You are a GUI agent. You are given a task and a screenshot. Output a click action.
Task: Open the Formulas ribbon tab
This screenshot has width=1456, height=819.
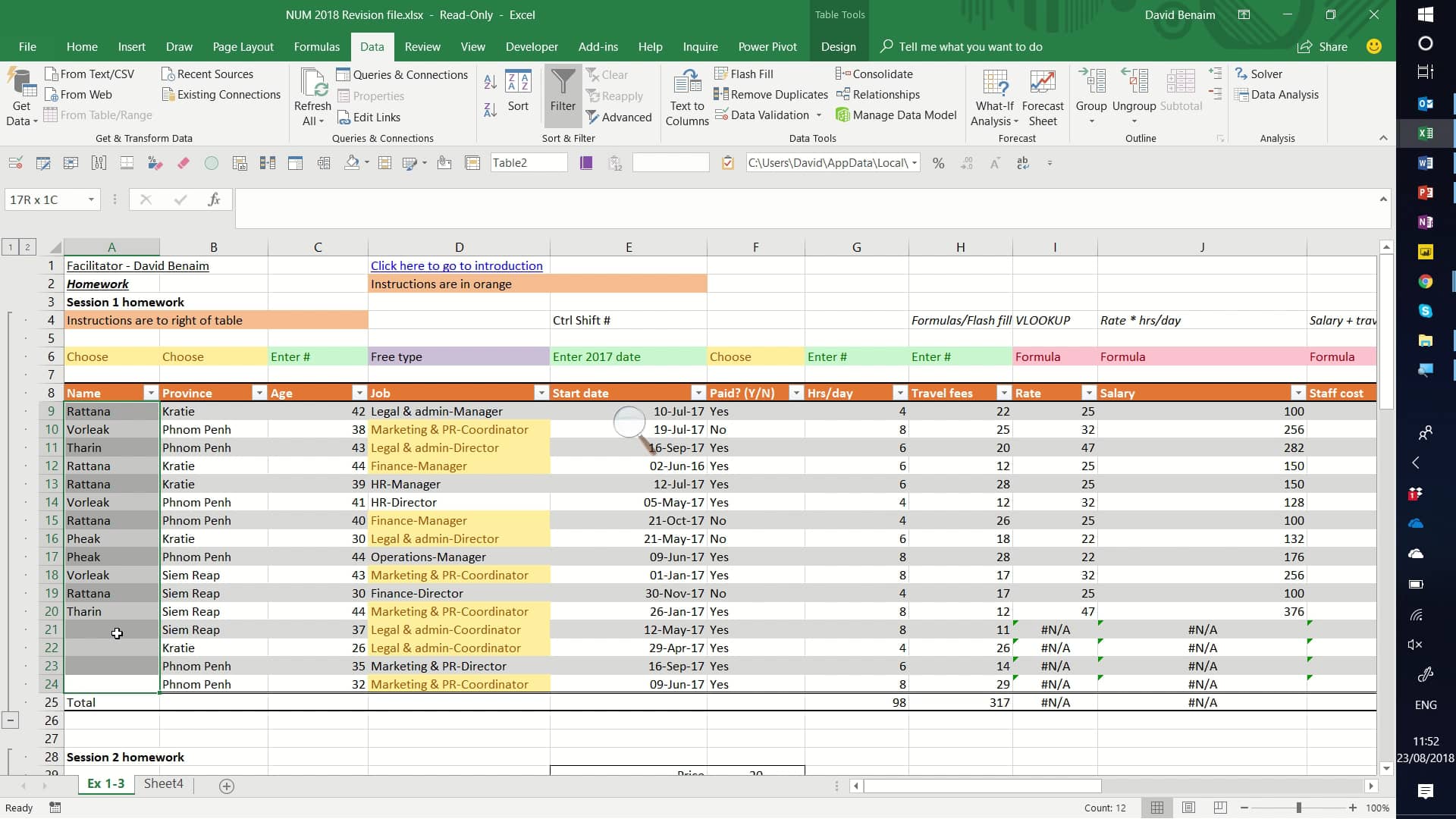(316, 46)
